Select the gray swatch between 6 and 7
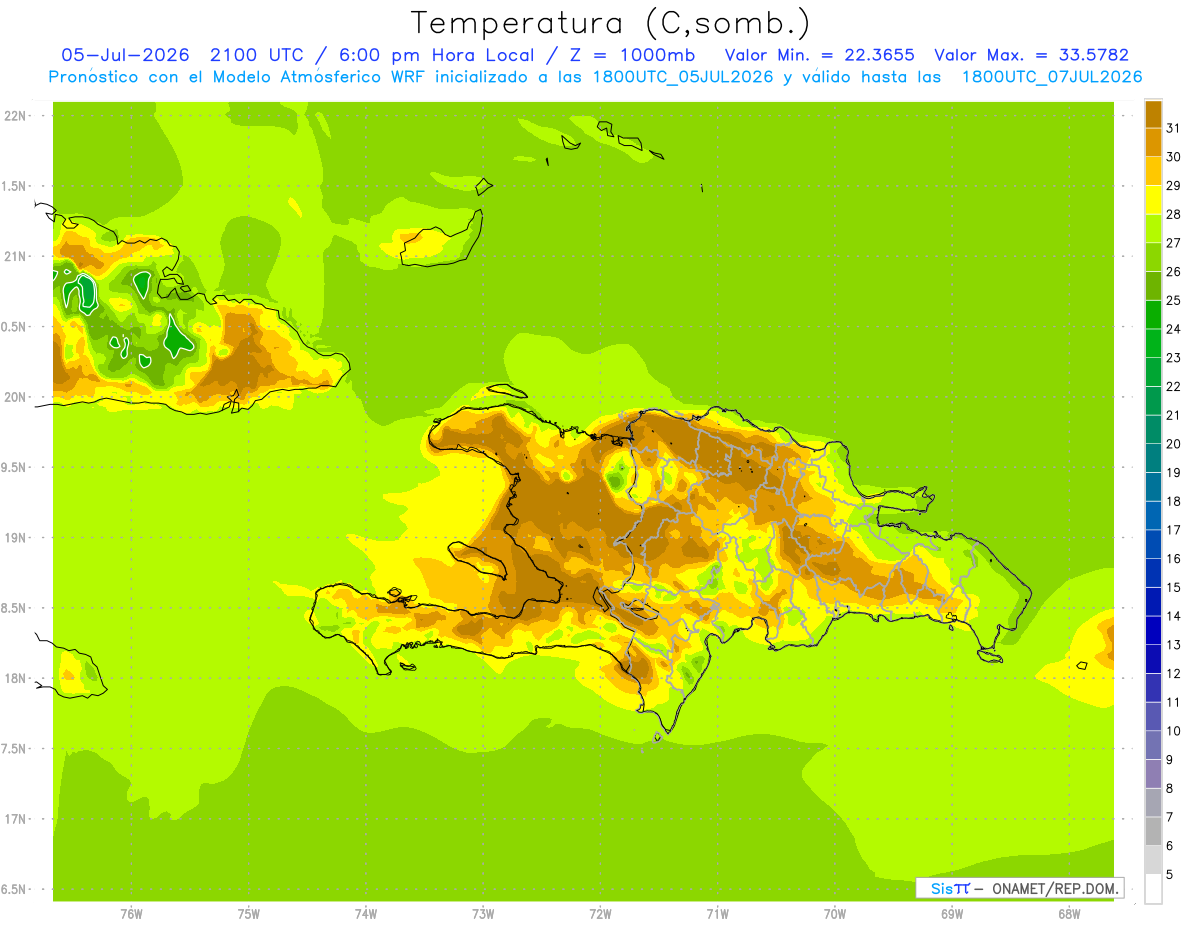1200x927 pixels. [1153, 831]
